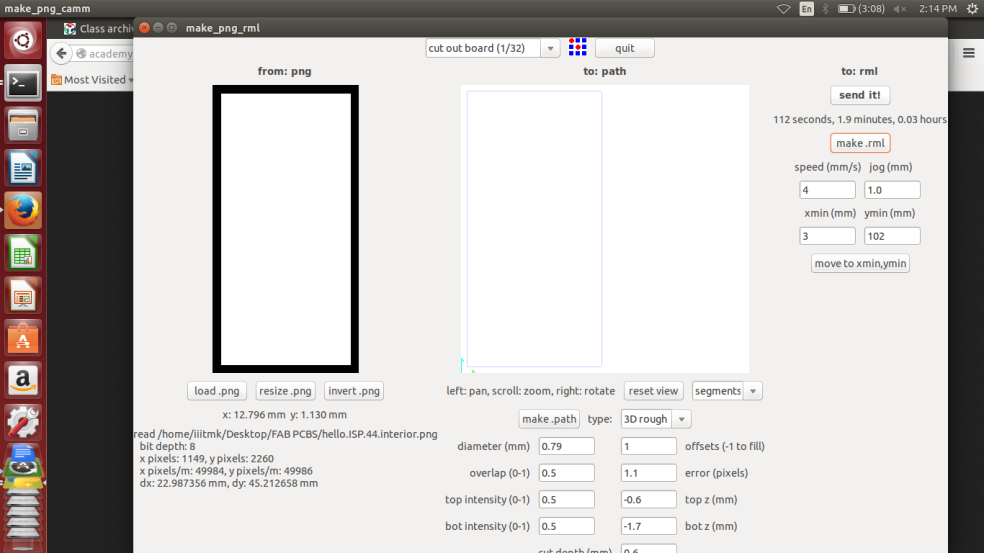Click the Firefox back arrow button

(x=61, y=53)
